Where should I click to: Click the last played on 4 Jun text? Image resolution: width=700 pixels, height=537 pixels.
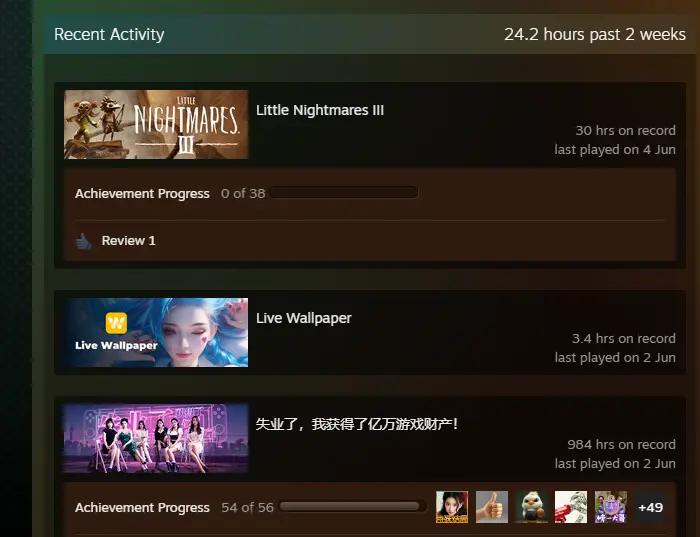pos(615,150)
